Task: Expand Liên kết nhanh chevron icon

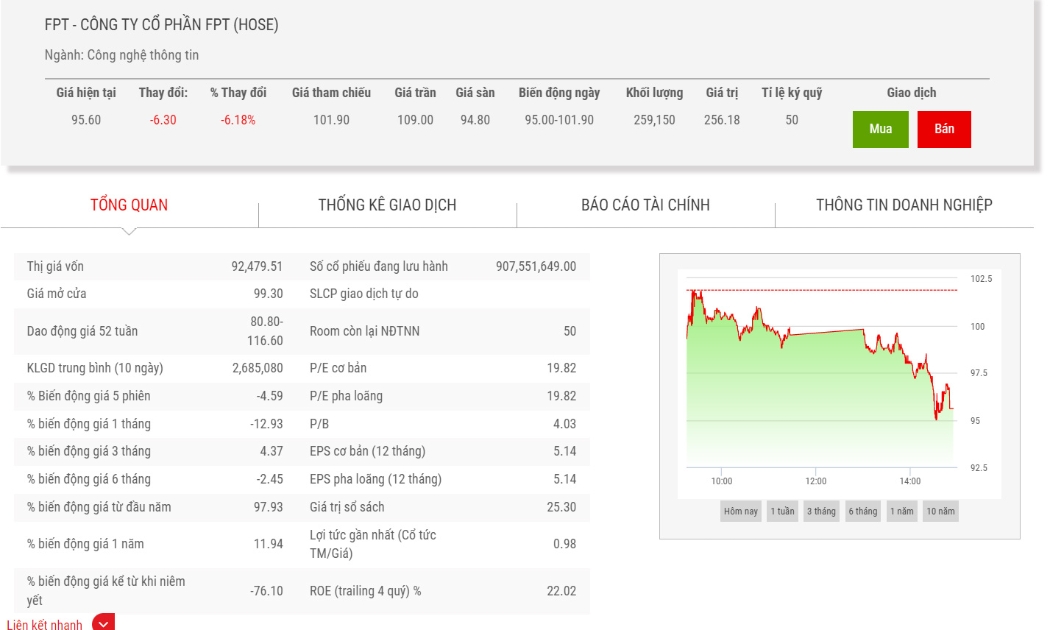Action: point(103,623)
